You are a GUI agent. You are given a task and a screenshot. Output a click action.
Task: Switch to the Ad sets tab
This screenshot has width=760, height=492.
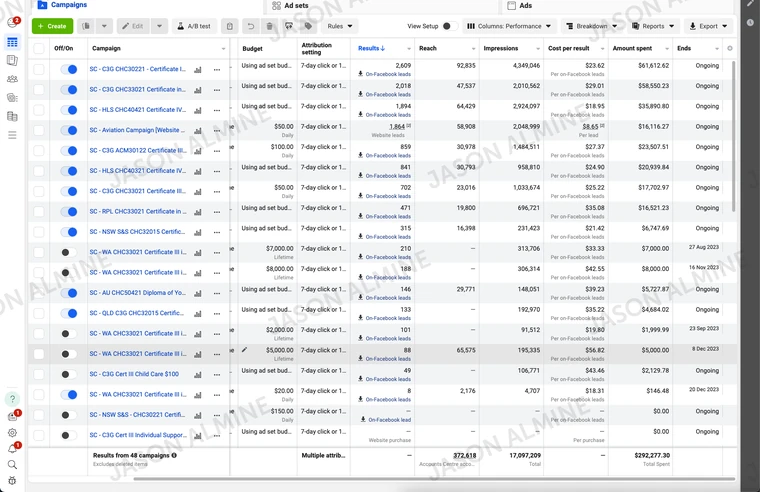[x=290, y=5]
